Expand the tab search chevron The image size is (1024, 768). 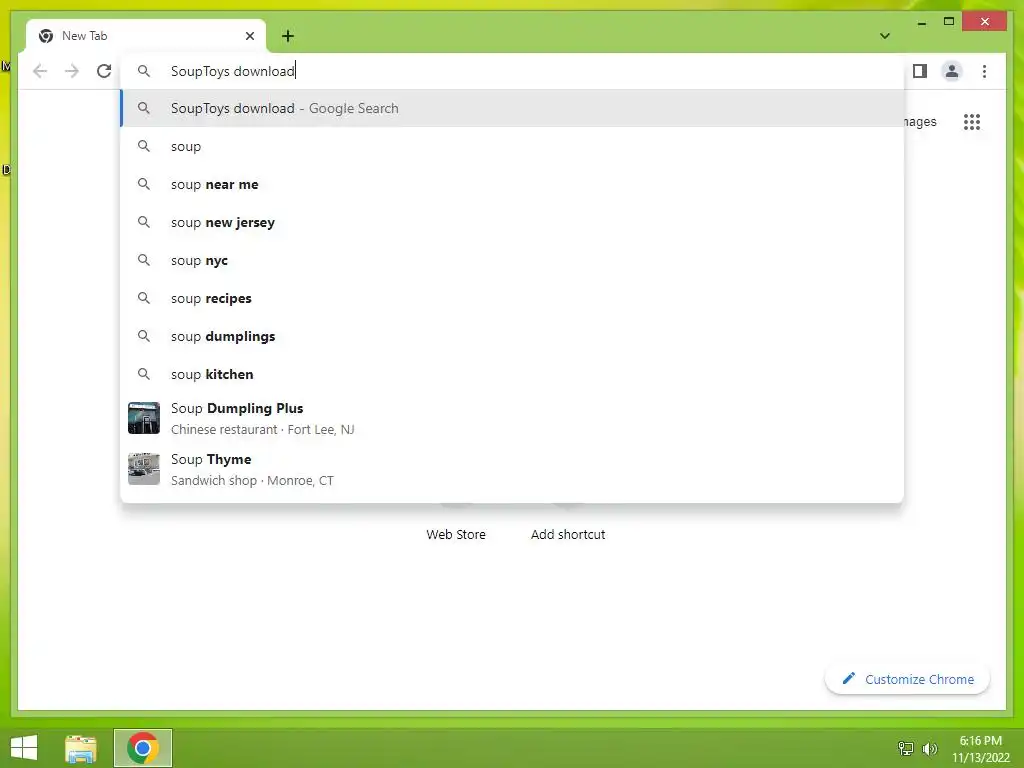click(x=884, y=36)
